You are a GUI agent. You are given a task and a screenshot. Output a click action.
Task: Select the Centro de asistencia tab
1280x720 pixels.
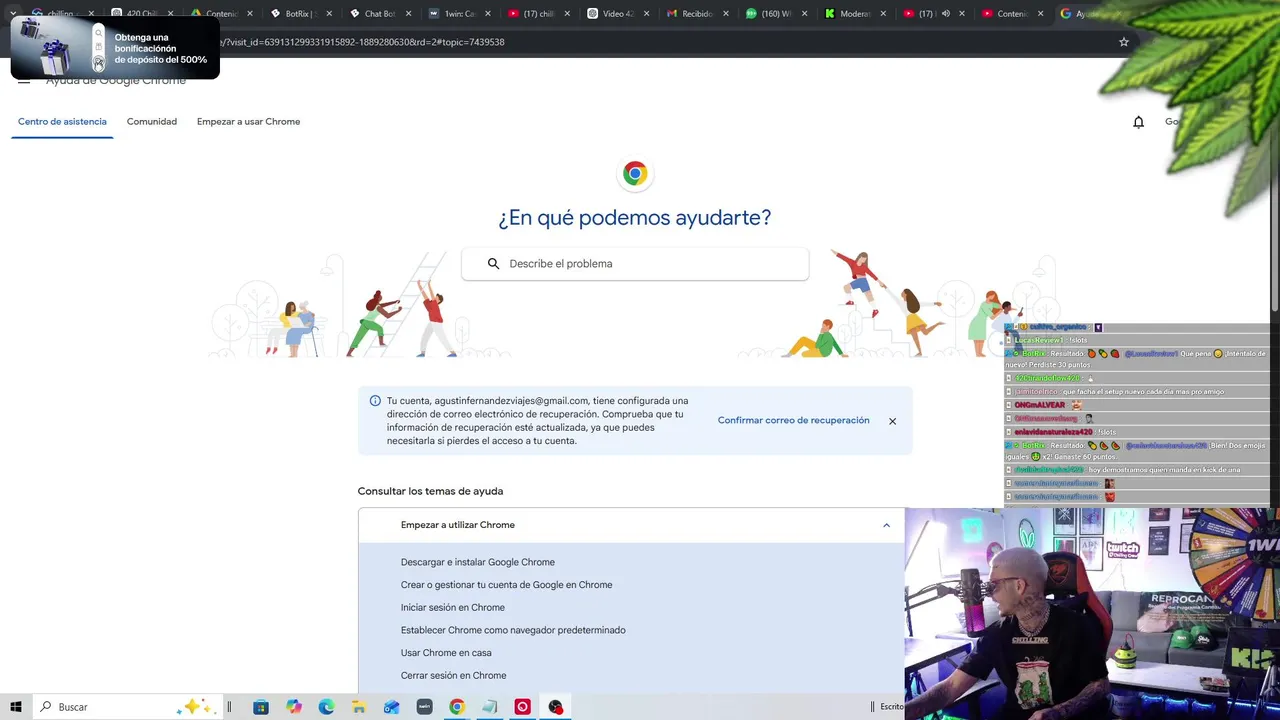pyautogui.click(x=62, y=122)
